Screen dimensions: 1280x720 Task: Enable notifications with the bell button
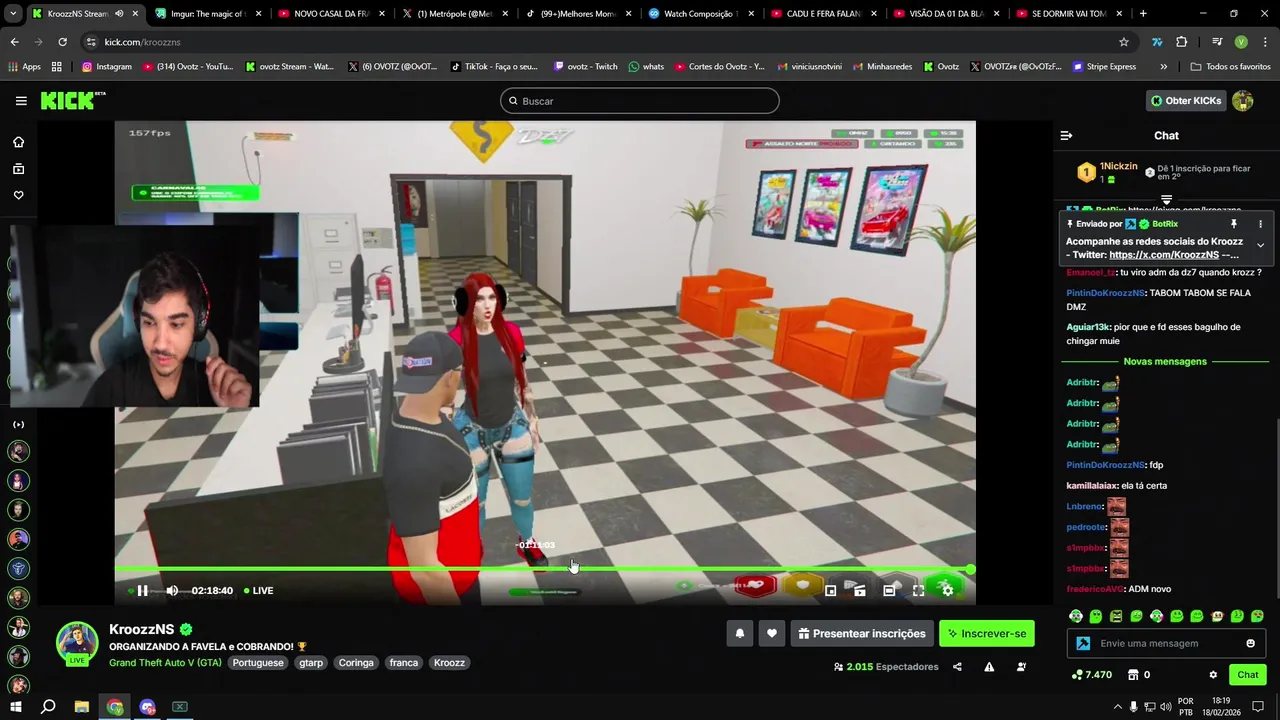(740, 633)
